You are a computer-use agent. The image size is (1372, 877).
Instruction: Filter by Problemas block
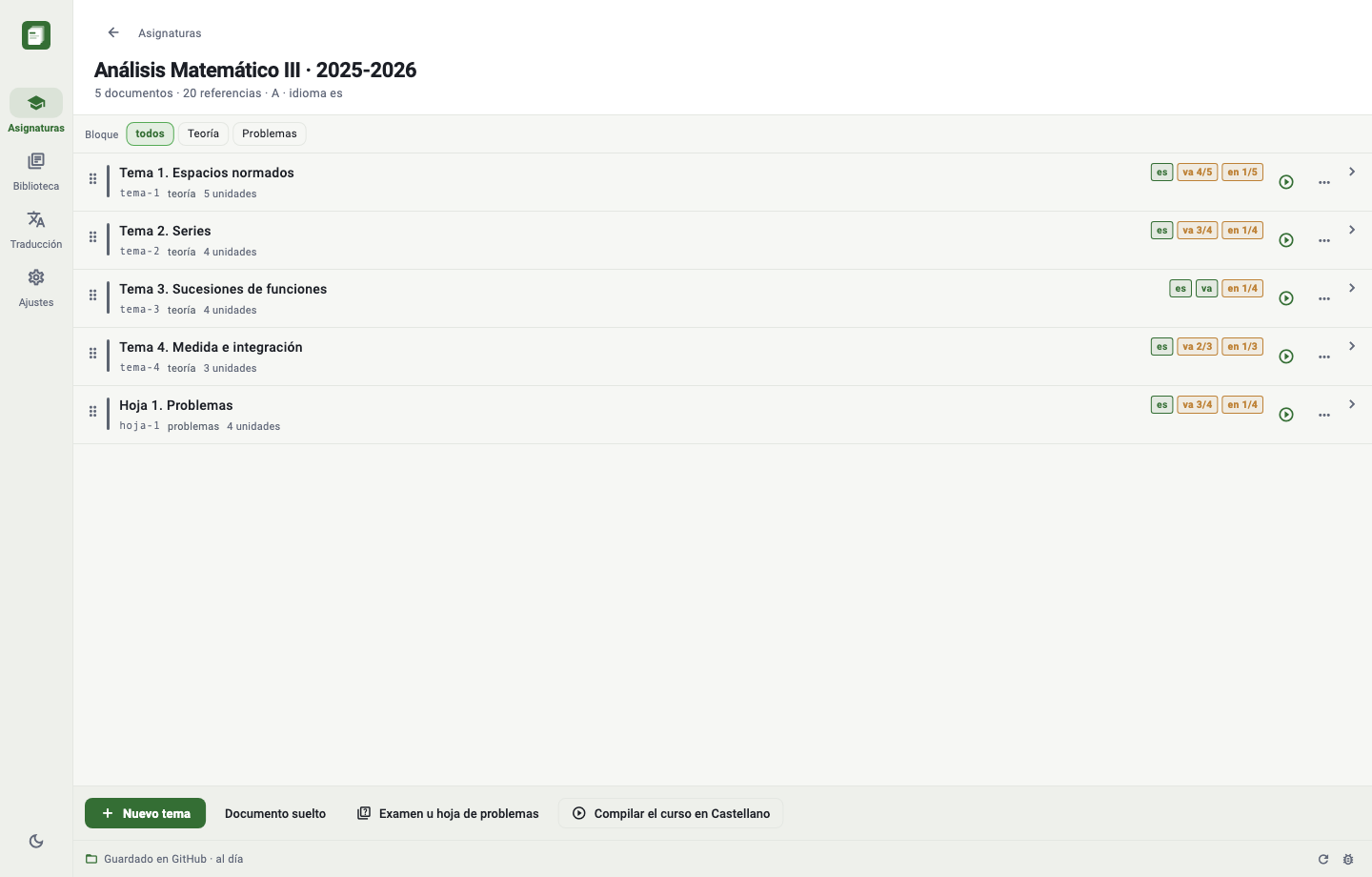[x=270, y=133]
